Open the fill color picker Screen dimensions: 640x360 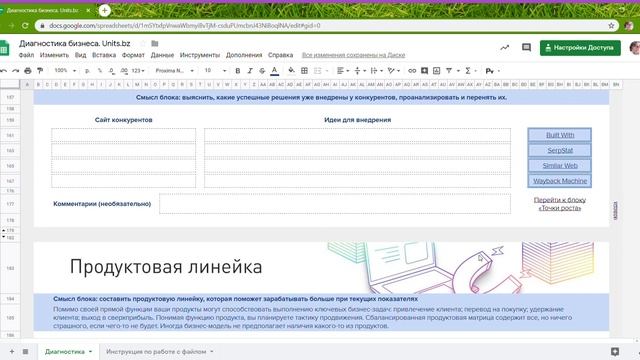coord(291,71)
